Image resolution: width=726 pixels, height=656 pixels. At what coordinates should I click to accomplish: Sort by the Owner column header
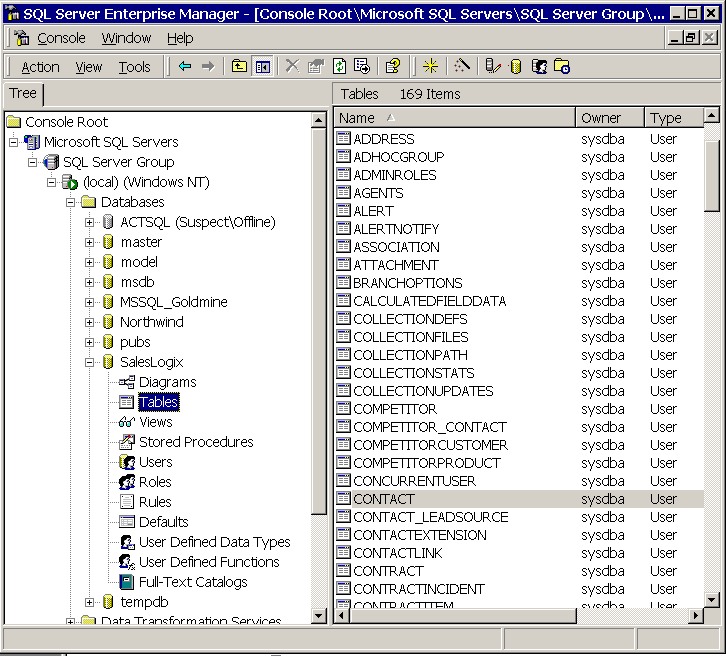(610, 118)
